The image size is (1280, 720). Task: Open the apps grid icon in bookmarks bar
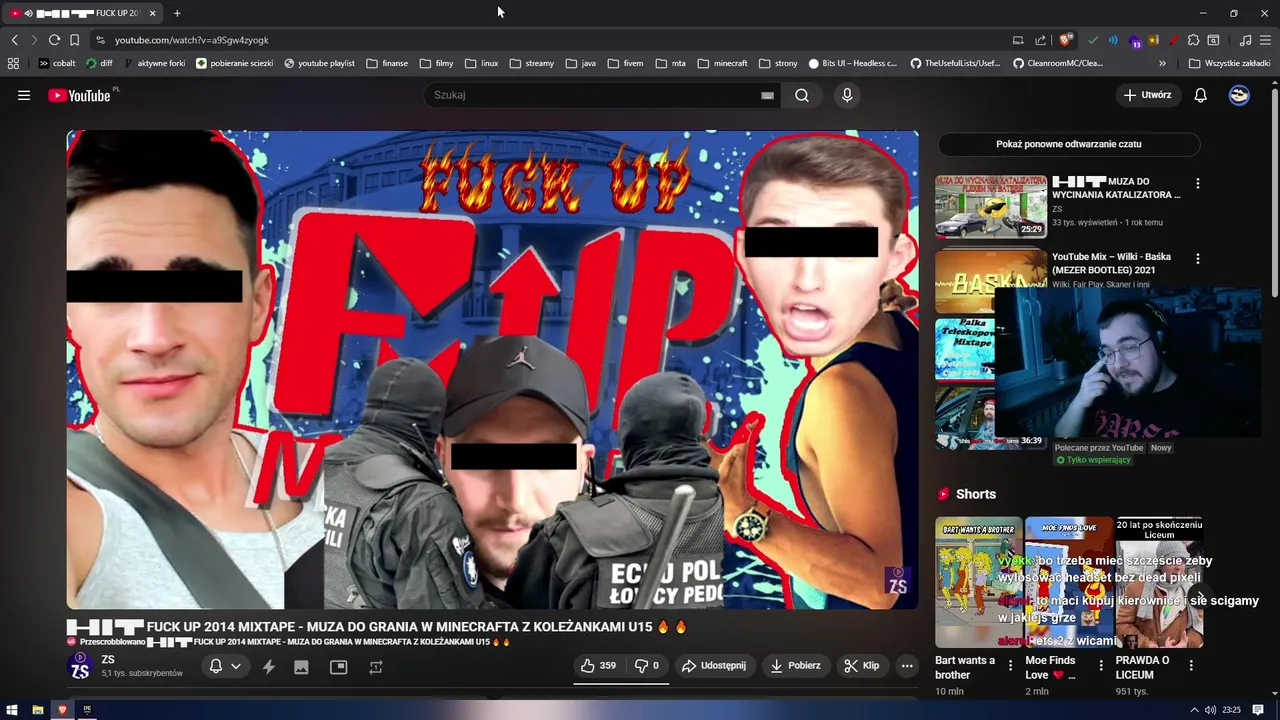tap(13, 63)
